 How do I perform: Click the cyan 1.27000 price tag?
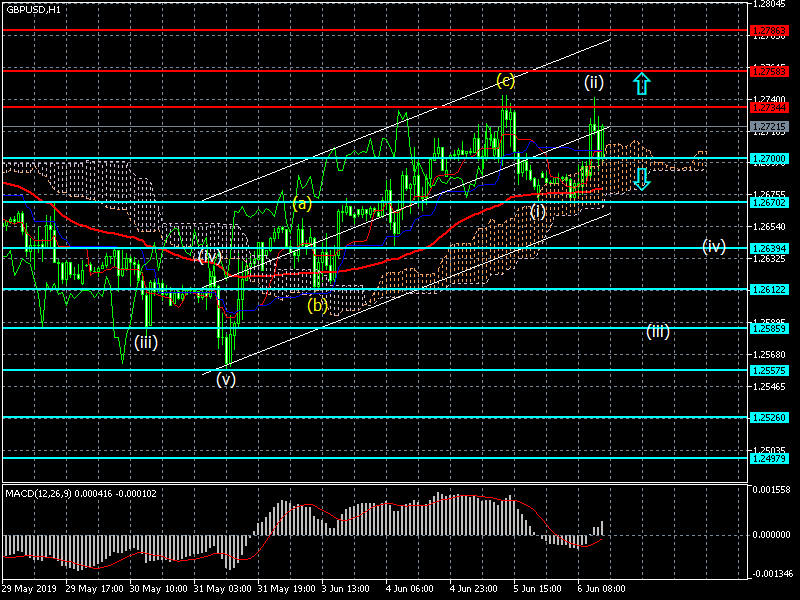pos(769,159)
